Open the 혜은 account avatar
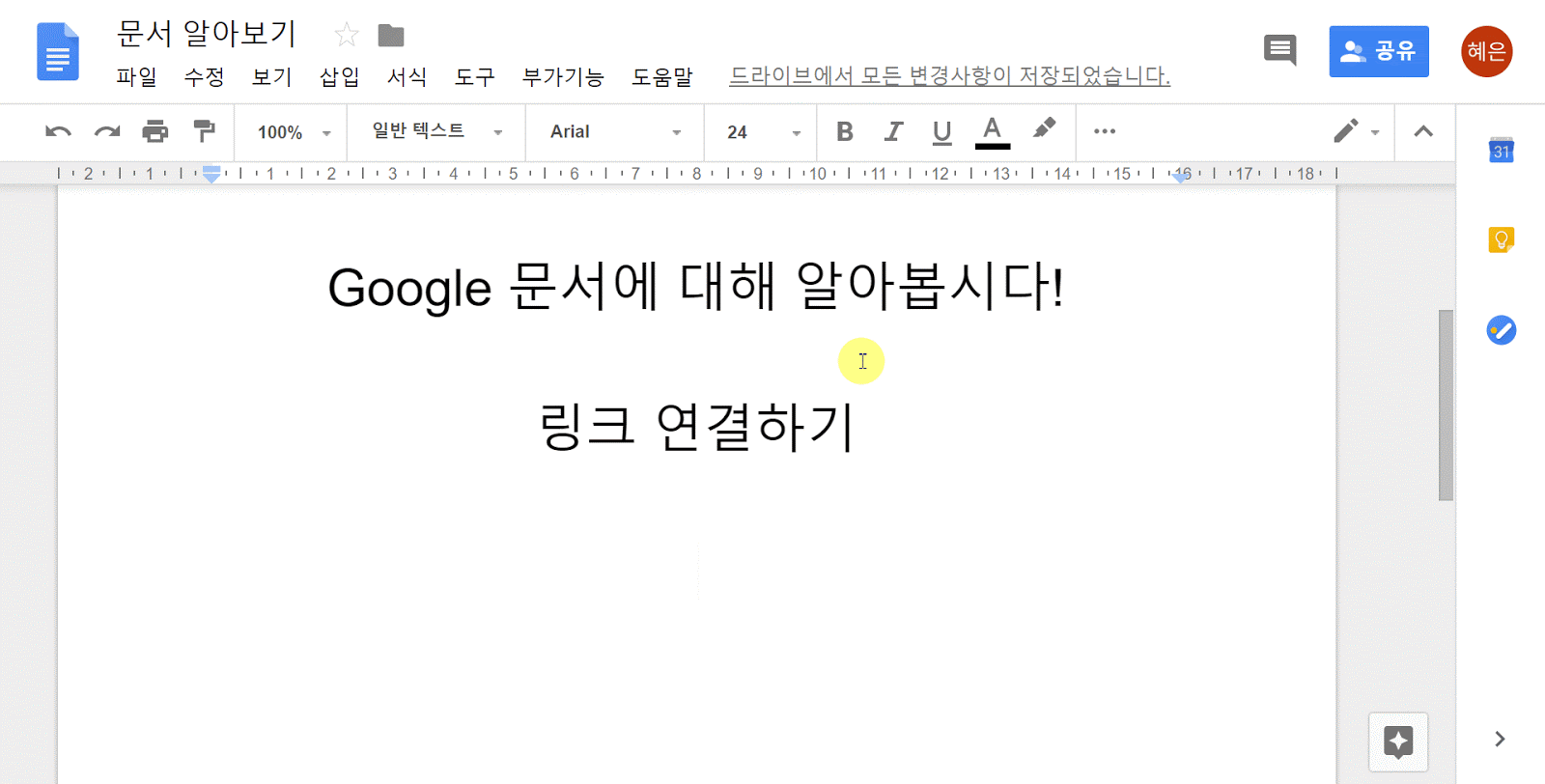1545x784 pixels. pyautogui.click(x=1486, y=51)
